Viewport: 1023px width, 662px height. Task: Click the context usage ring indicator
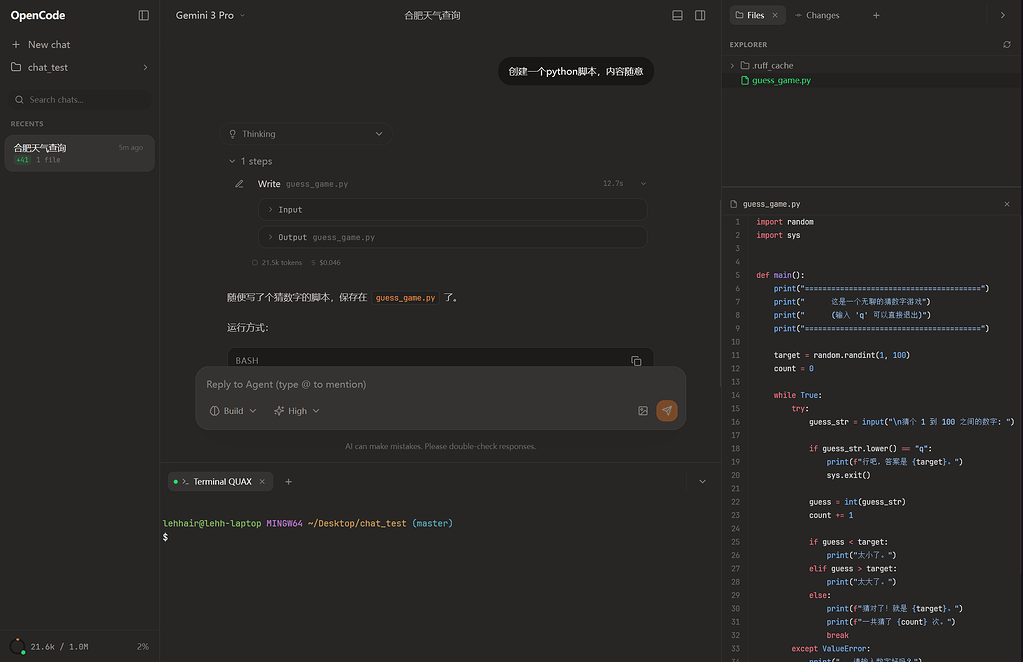coord(18,646)
